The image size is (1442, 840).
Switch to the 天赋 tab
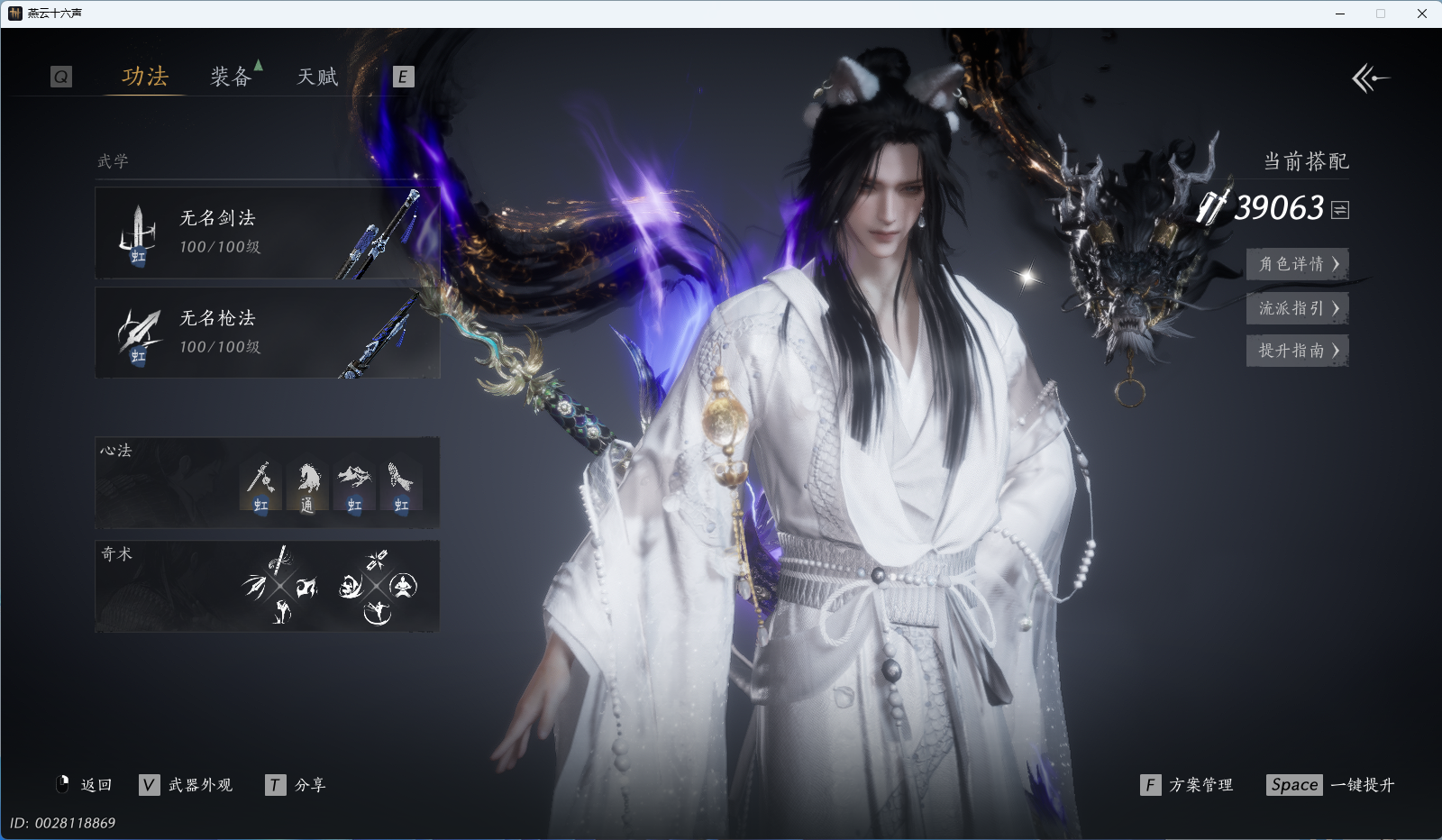point(317,78)
